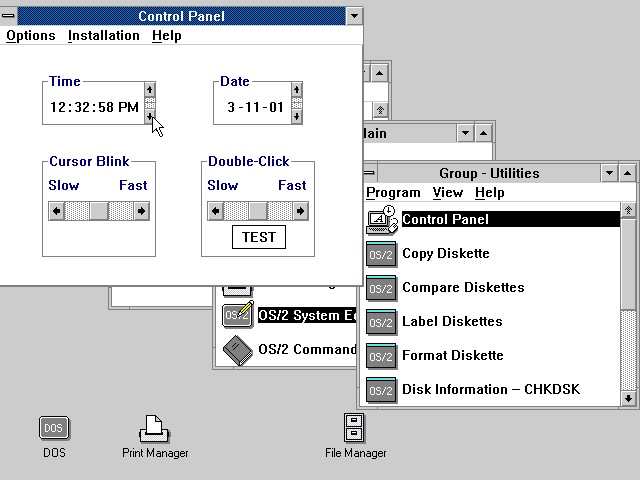The image size is (640, 480).
Task: Click the Double-Click TEST button
Action: (259, 237)
